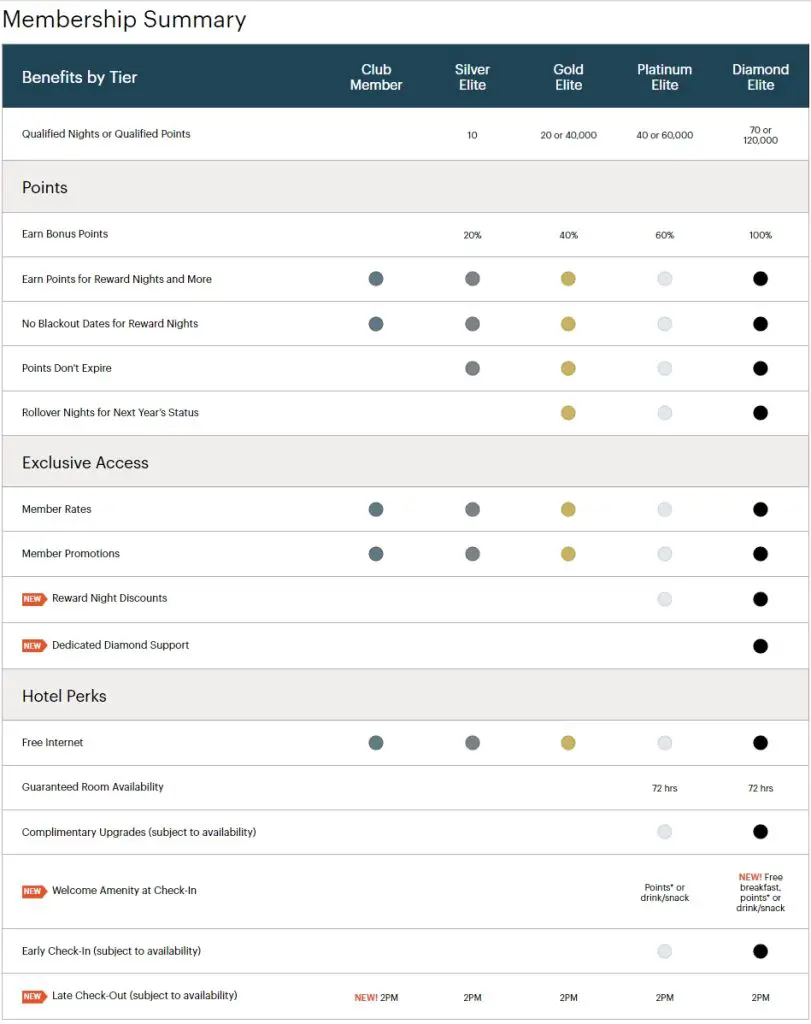Click the Guaranteed Room Availability row label
The width and height of the screenshot is (811, 1024).
click(93, 787)
